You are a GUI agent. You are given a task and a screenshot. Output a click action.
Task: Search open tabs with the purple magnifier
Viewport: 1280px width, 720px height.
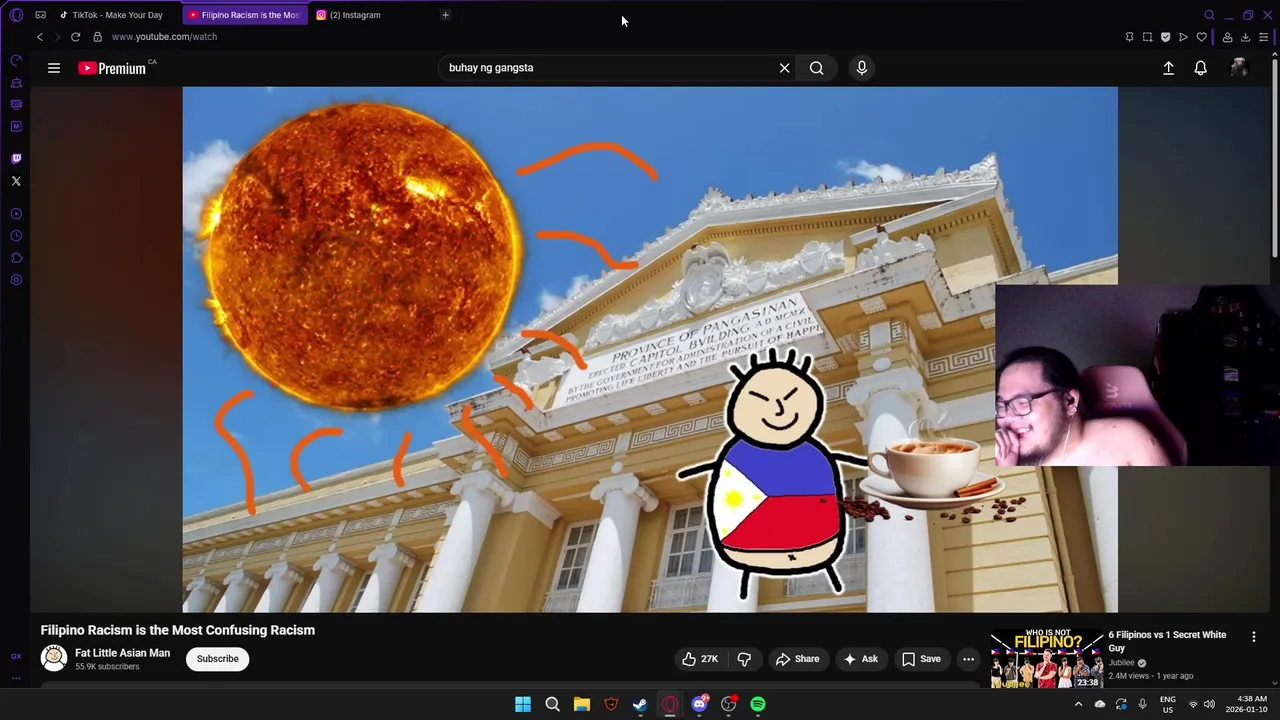pyautogui.click(x=1209, y=15)
